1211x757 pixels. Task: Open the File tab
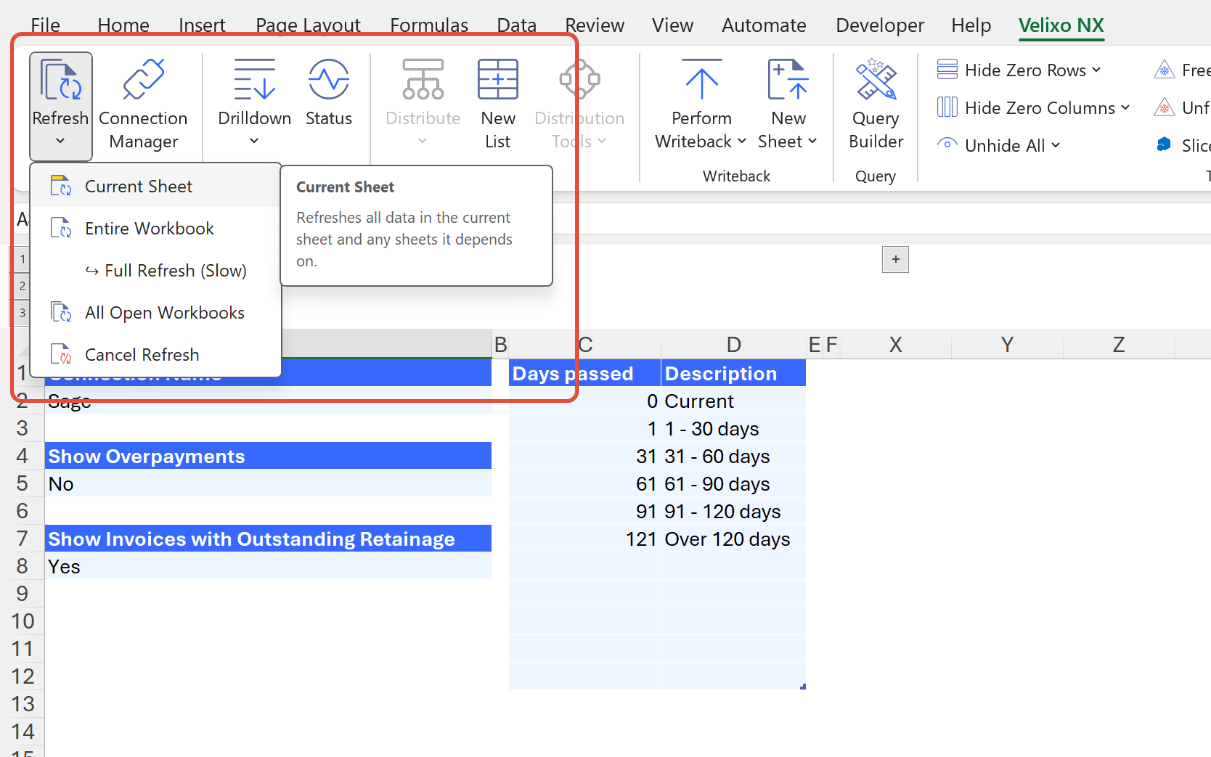click(45, 25)
